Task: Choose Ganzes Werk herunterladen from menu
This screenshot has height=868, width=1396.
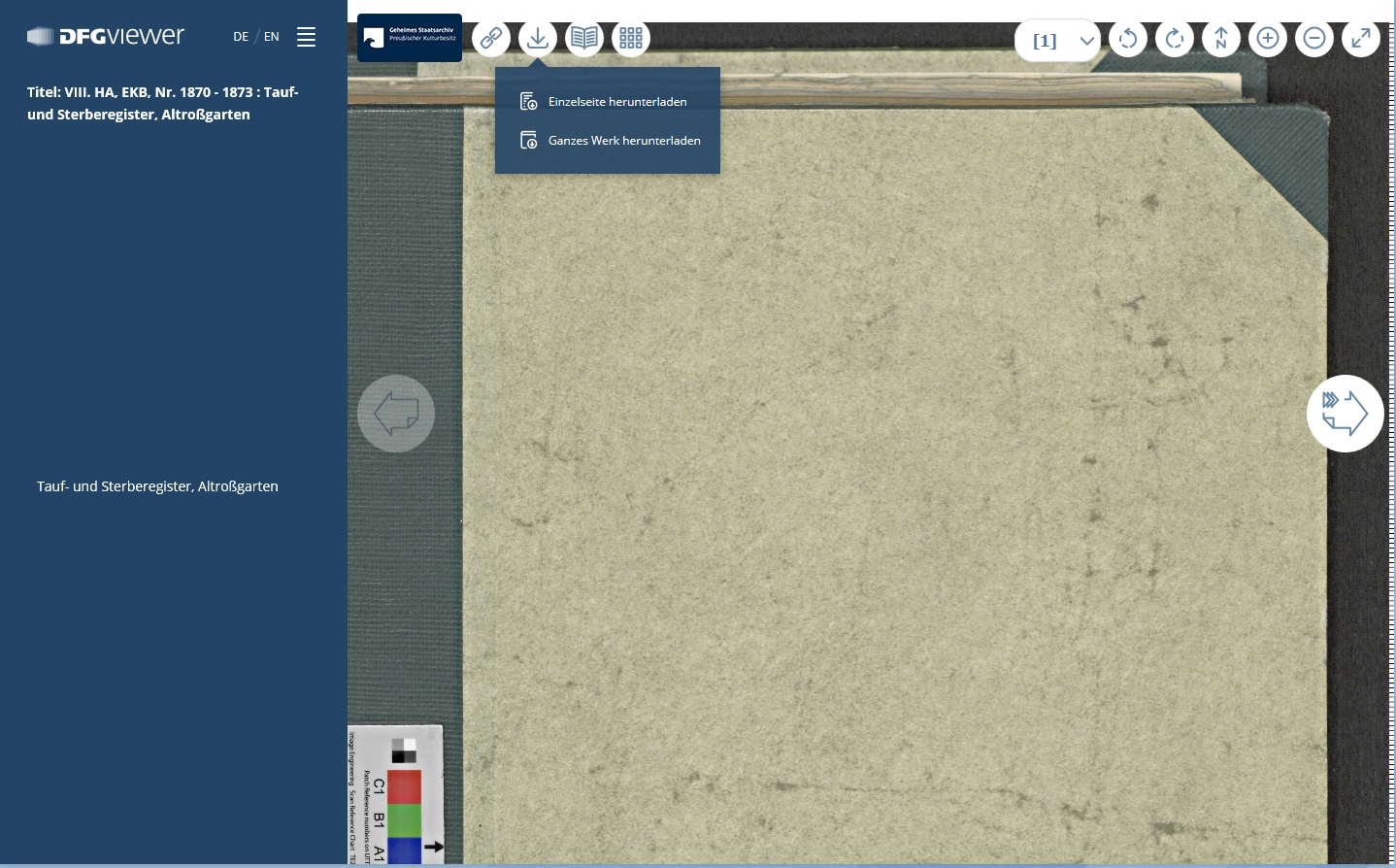Action: pyautogui.click(x=624, y=140)
